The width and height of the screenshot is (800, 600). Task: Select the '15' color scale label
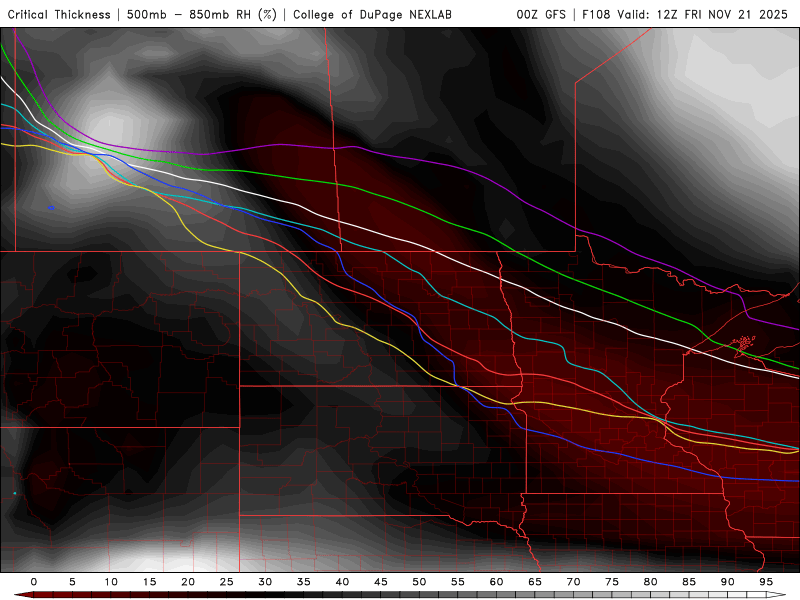tap(149, 582)
